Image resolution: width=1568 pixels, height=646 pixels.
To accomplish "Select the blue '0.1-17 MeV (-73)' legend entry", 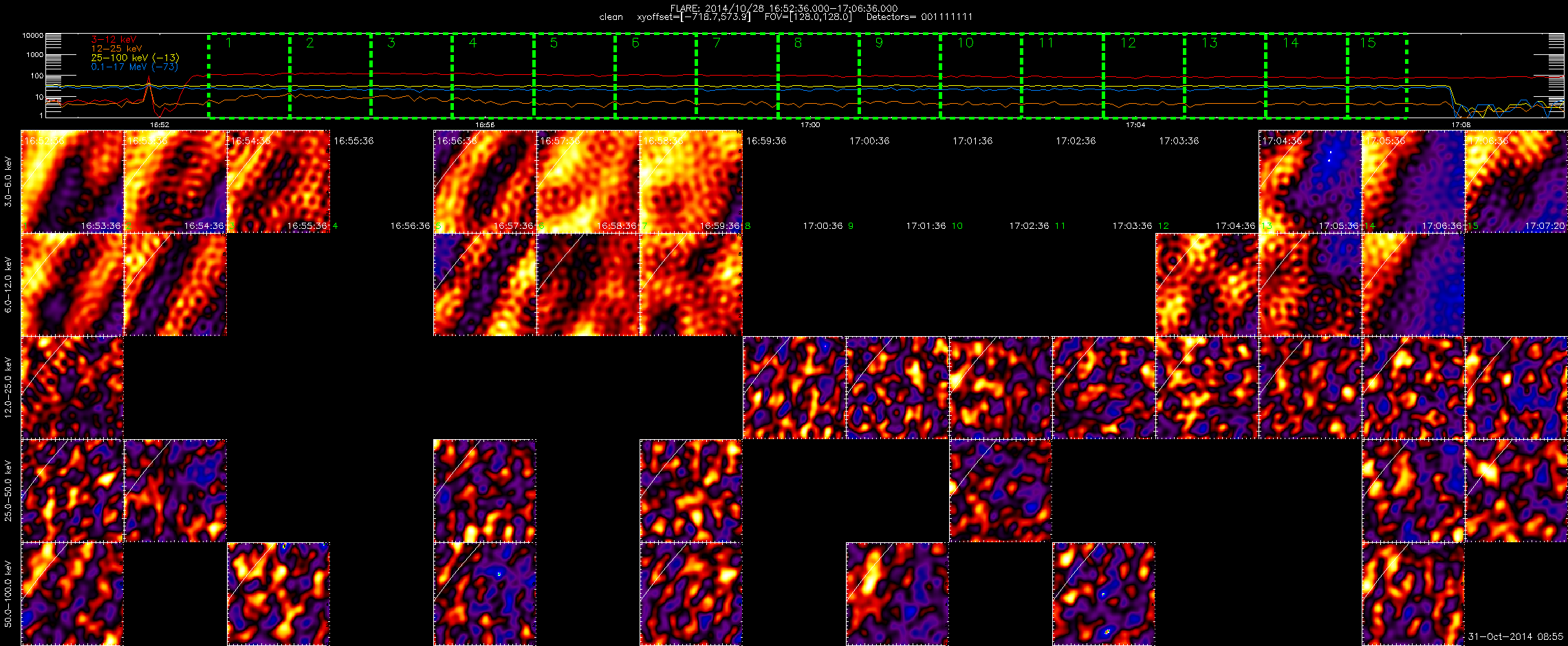I will click(x=134, y=67).
